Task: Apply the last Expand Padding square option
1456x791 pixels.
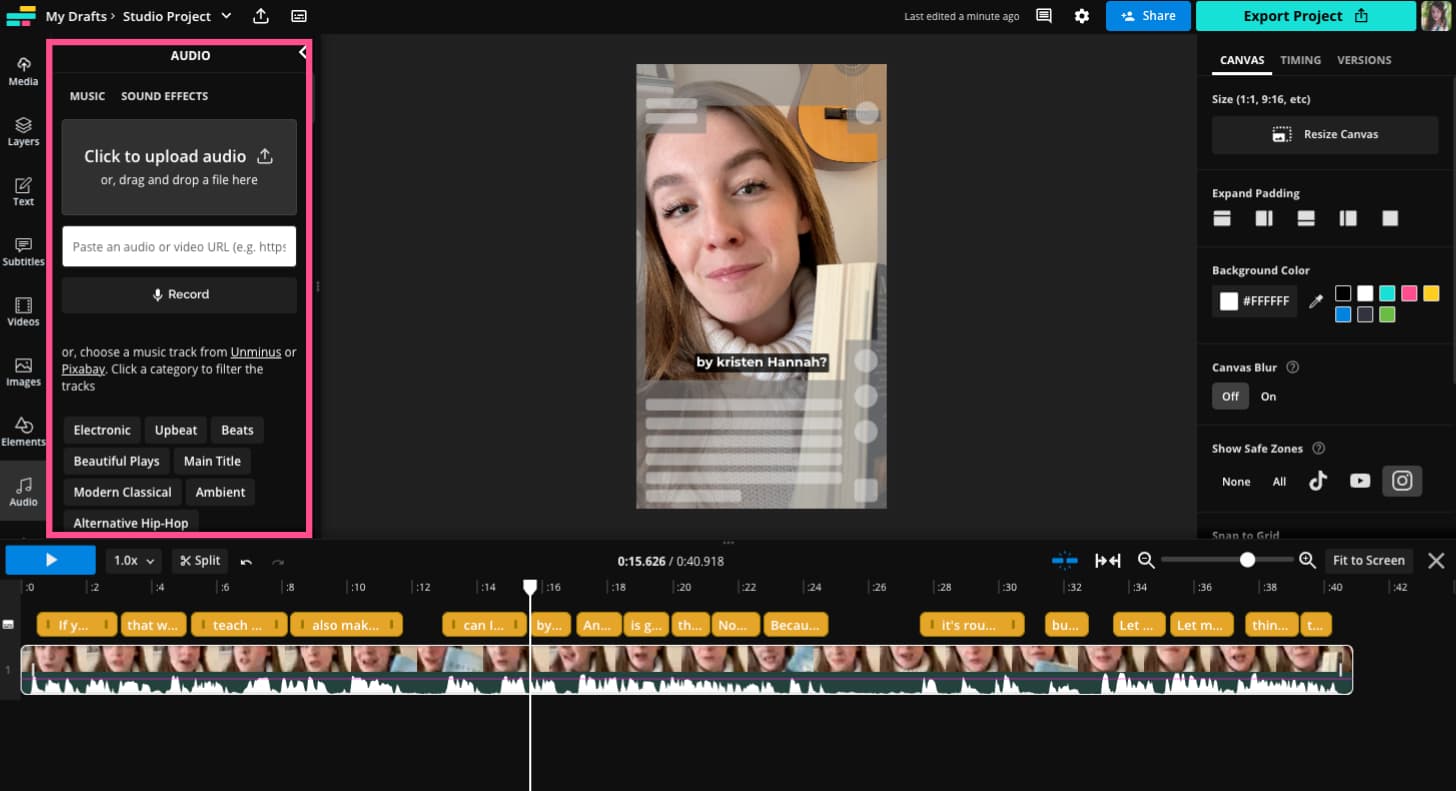Action: pos(1390,218)
